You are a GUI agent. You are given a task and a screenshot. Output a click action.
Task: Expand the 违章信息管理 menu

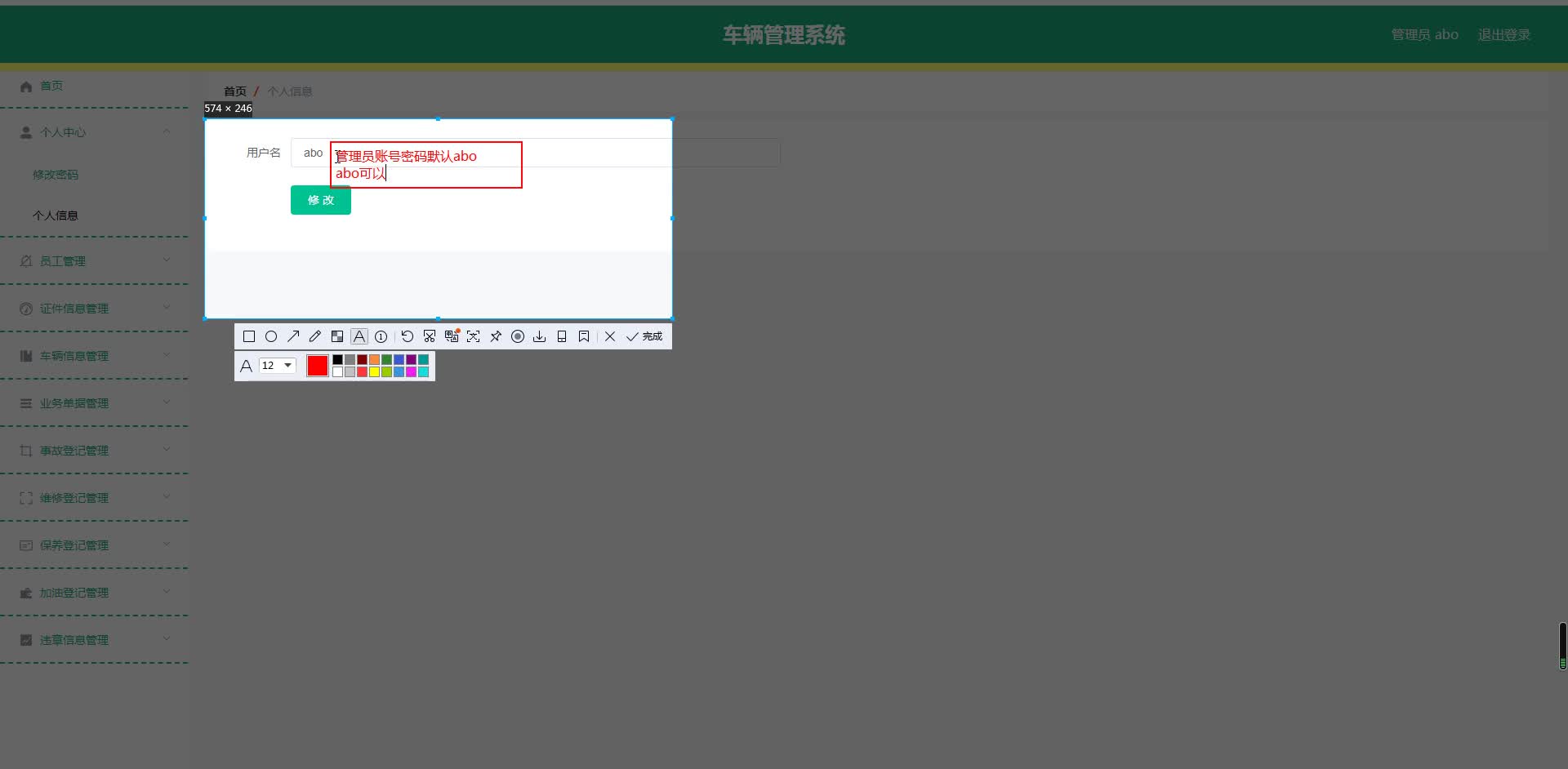(94, 640)
